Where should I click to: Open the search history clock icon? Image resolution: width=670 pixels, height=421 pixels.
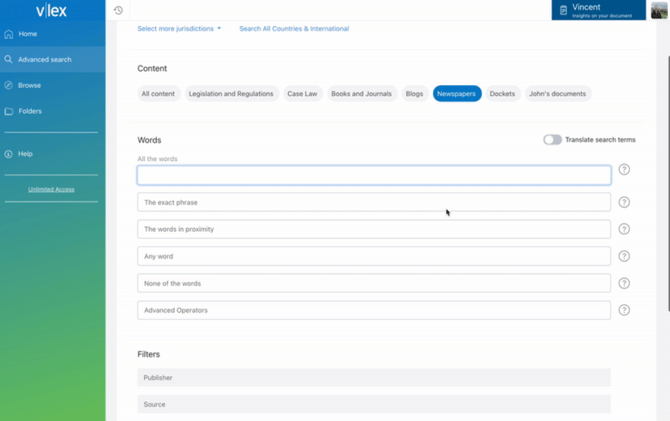pyautogui.click(x=118, y=10)
